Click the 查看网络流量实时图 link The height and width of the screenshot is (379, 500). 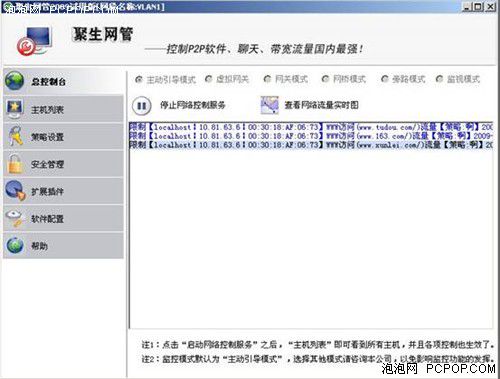click(x=321, y=105)
